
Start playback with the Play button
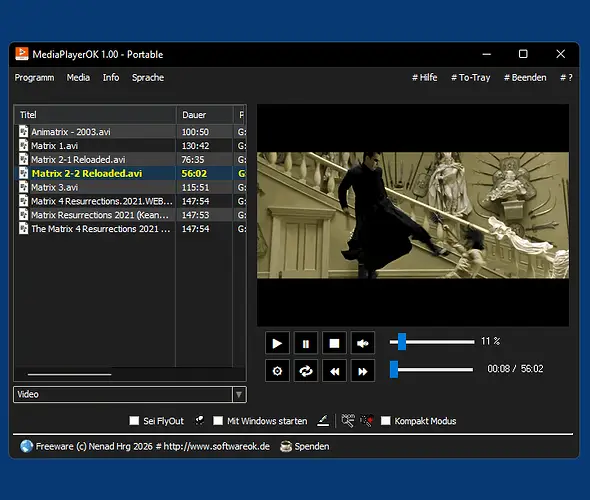tap(277, 343)
